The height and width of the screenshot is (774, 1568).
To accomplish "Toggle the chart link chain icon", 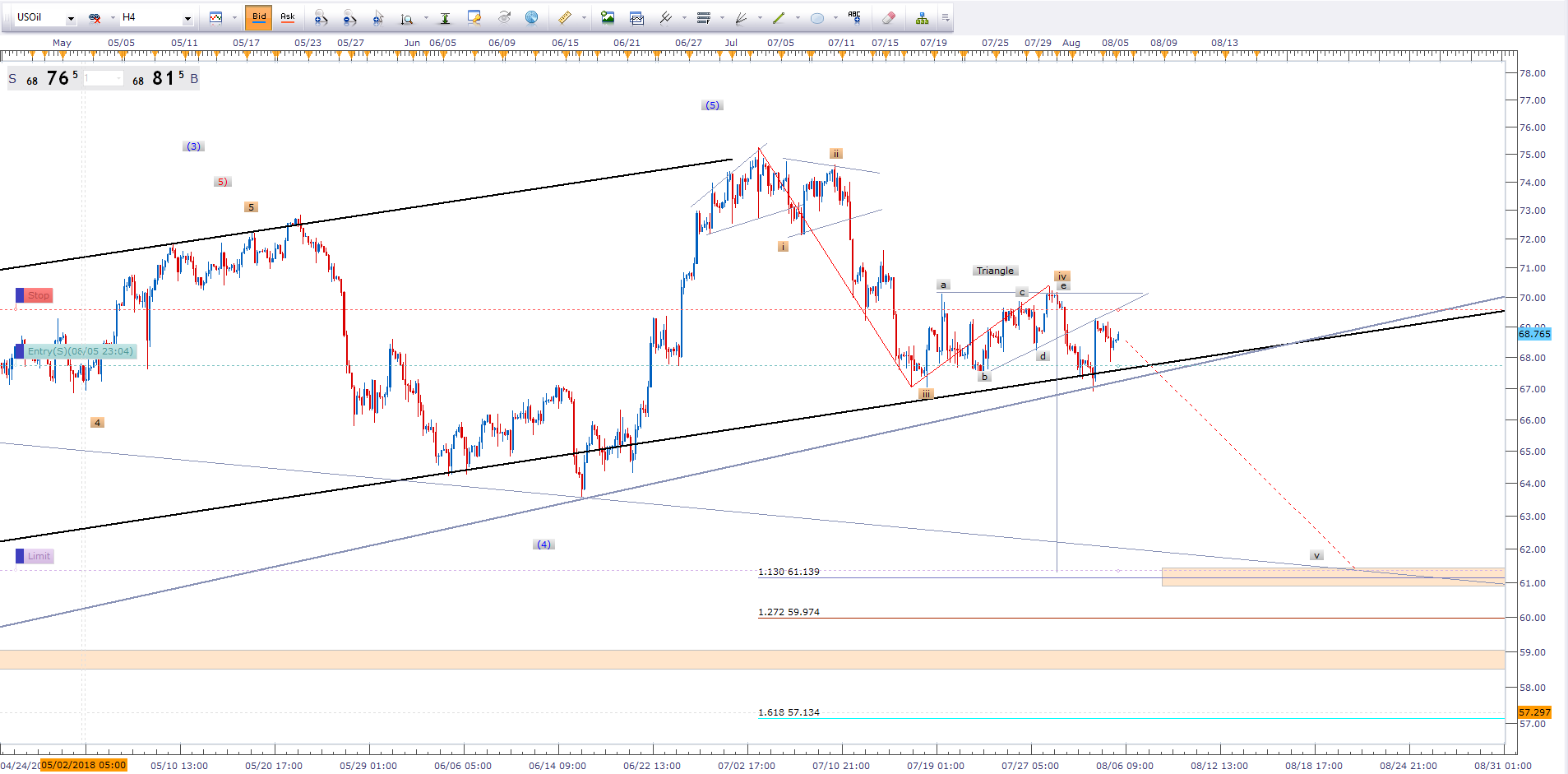I will click(95, 17).
